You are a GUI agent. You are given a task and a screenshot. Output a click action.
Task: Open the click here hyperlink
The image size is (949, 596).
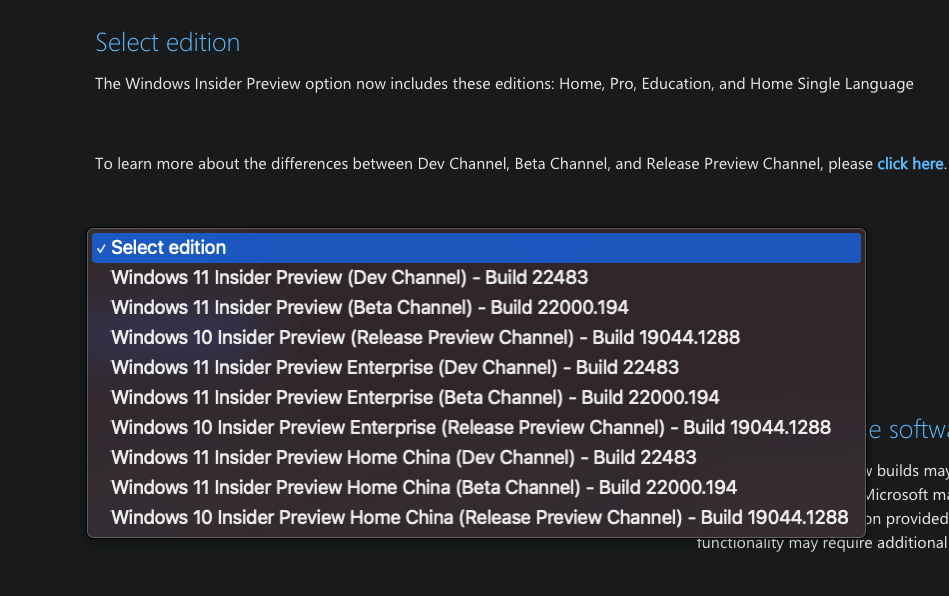[x=909, y=163]
